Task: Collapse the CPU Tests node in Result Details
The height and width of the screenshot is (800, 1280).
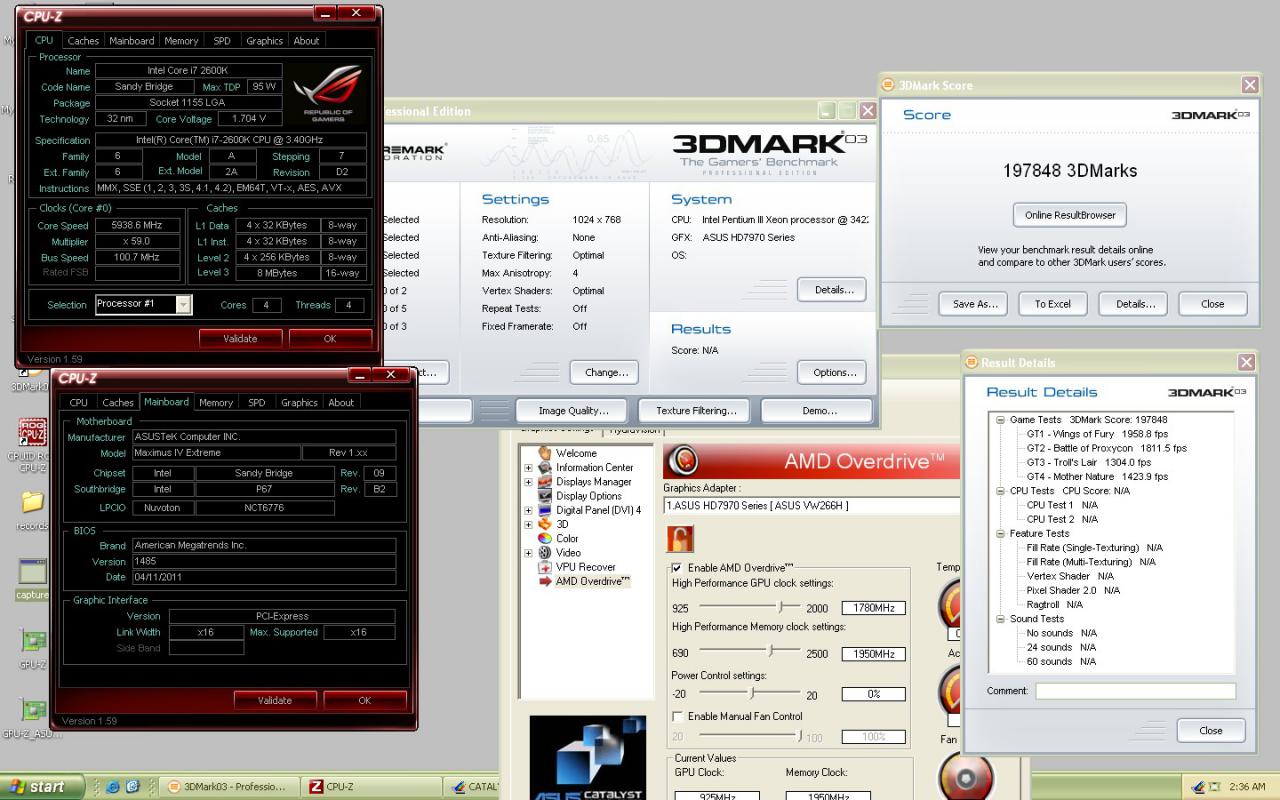Action: point(1000,491)
